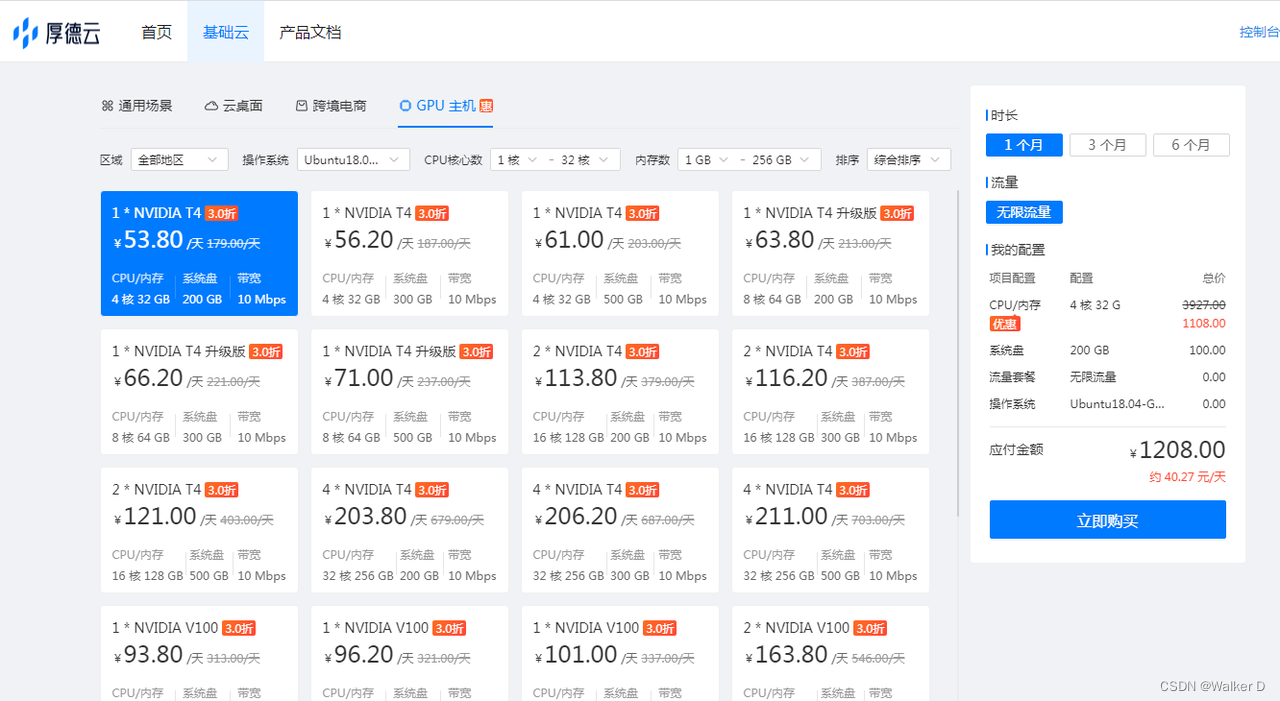This screenshot has width=1280, height=701.
Task: Switch to the 云桌面 tab
Action: click(234, 106)
